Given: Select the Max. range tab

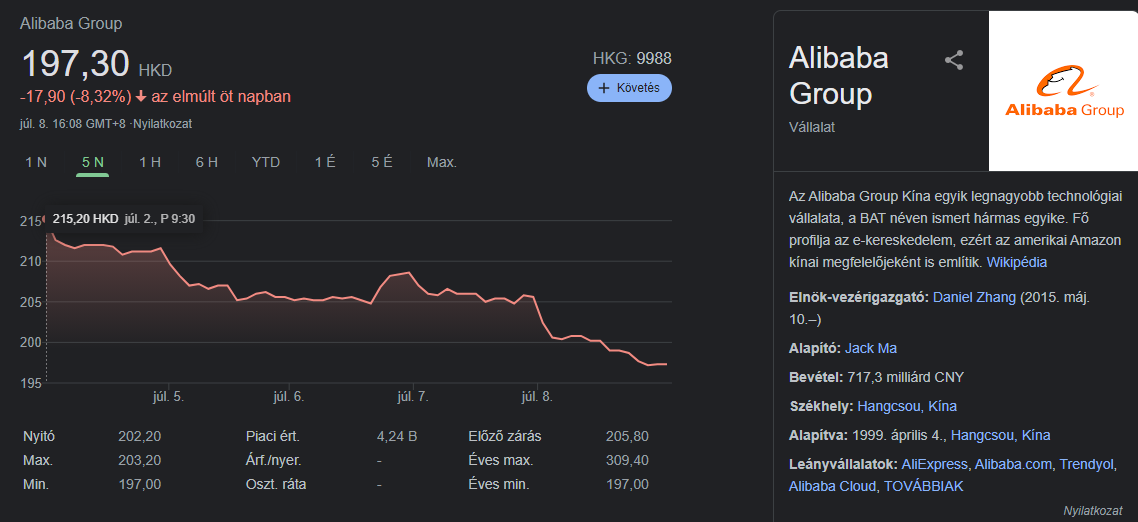Looking at the screenshot, I should point(442,163).
